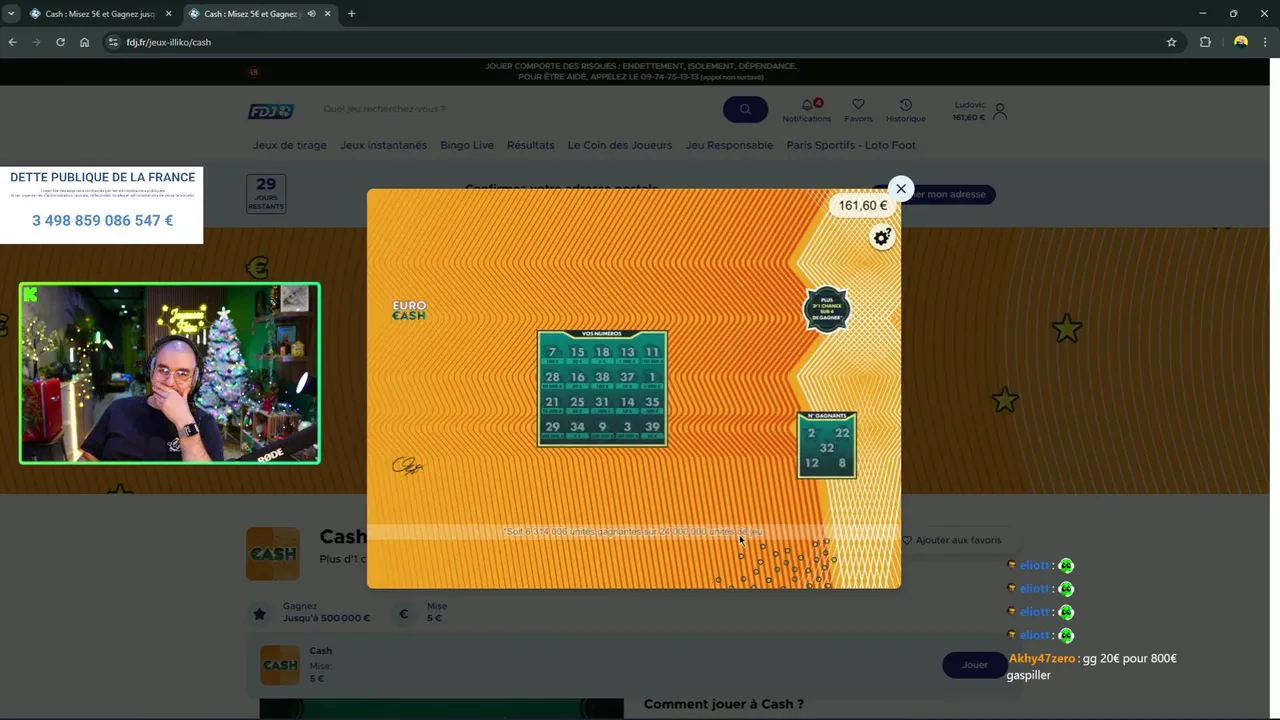Click "Plus d'1 chance sur 4" badge
Viewport: 1280px width, 720px height.
(x=826, y=309)
